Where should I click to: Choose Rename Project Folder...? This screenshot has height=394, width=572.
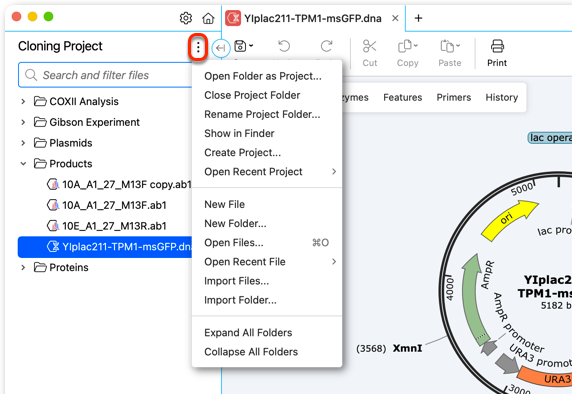[x=262, y=114]
